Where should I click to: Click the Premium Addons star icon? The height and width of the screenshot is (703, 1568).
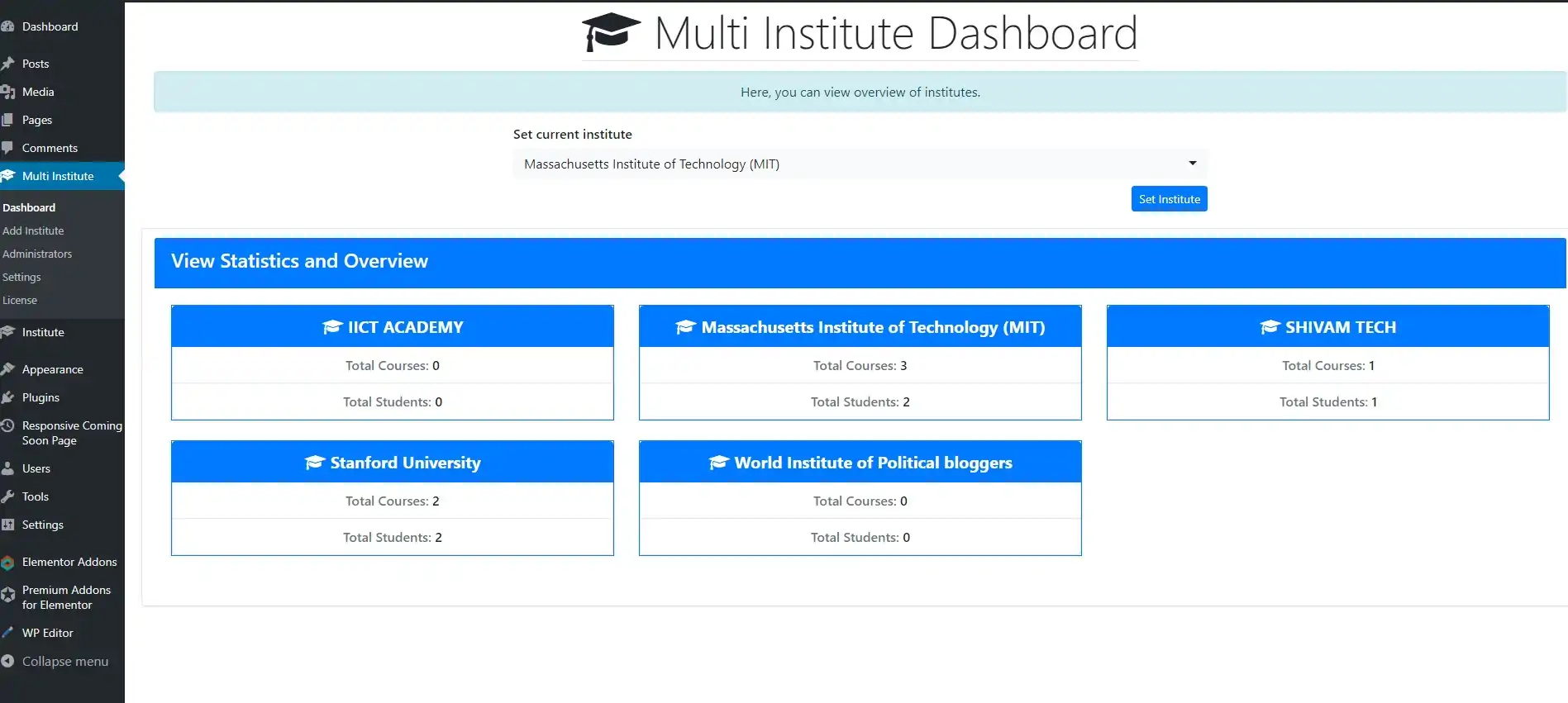[x=7, y=595]
